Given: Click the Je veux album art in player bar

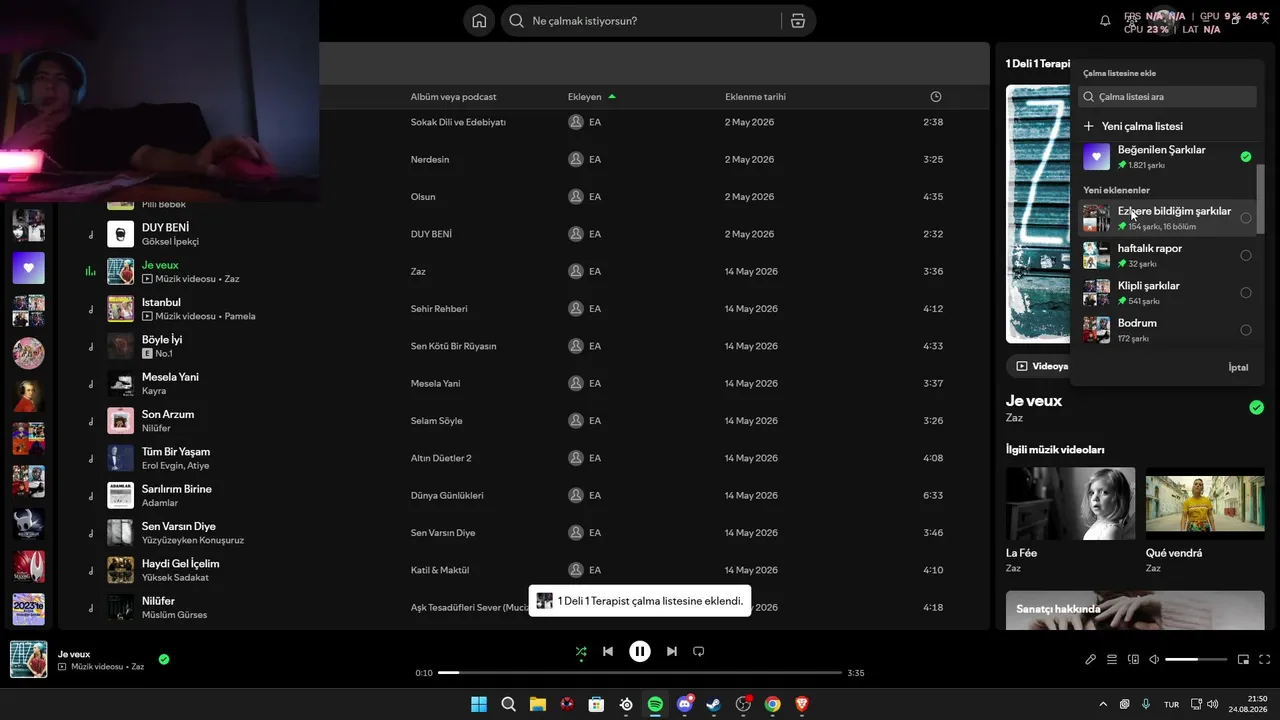Looking at the screenshot, I should [28, 659].
